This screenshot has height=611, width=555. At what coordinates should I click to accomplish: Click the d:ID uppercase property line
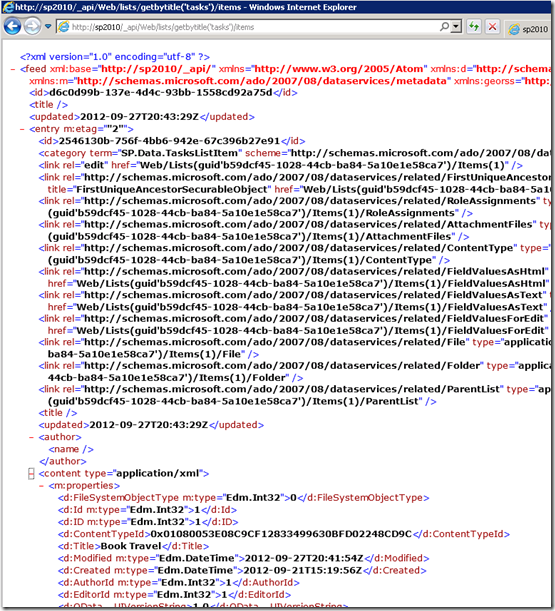148,522
